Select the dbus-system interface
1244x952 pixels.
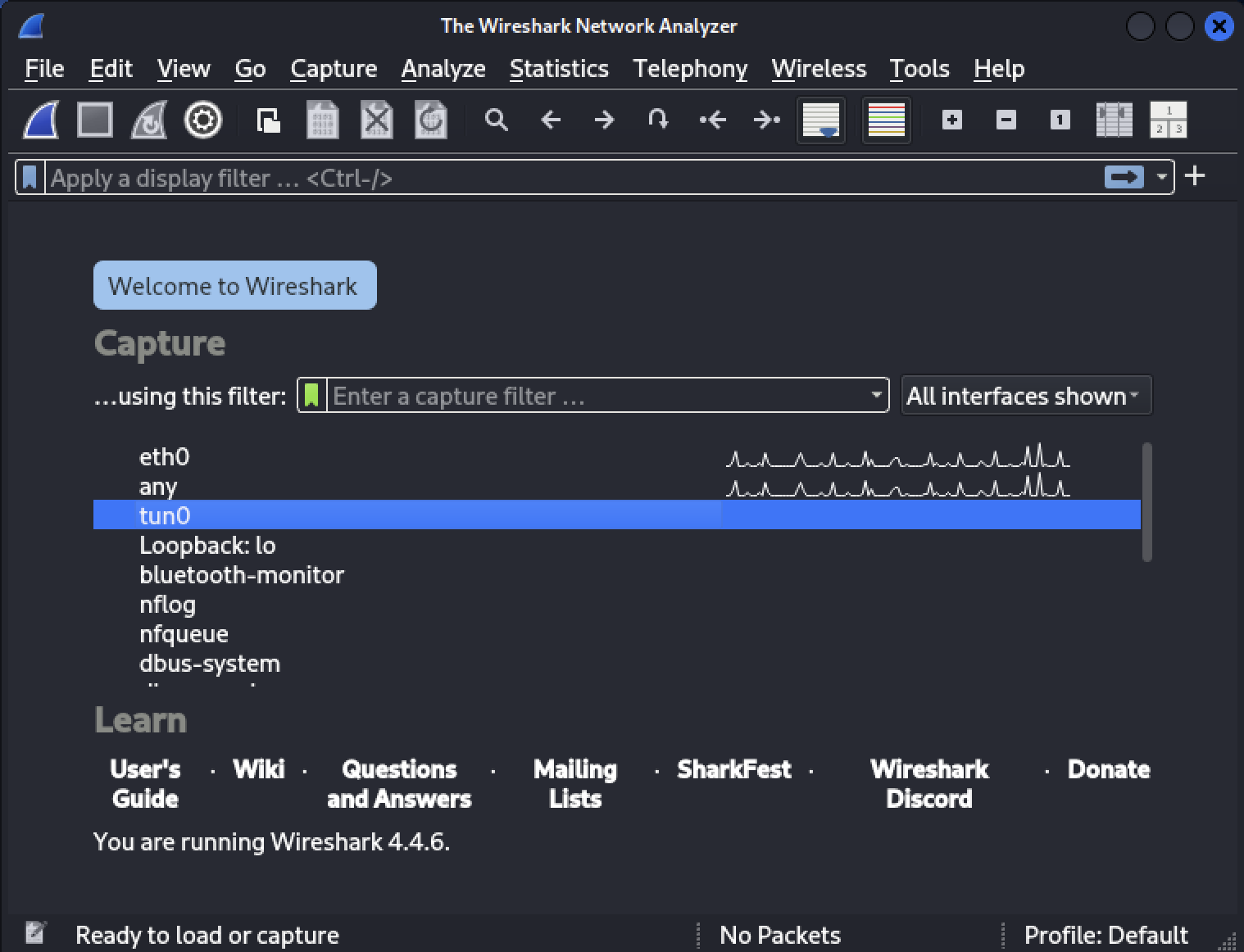(x=617, y=663)
